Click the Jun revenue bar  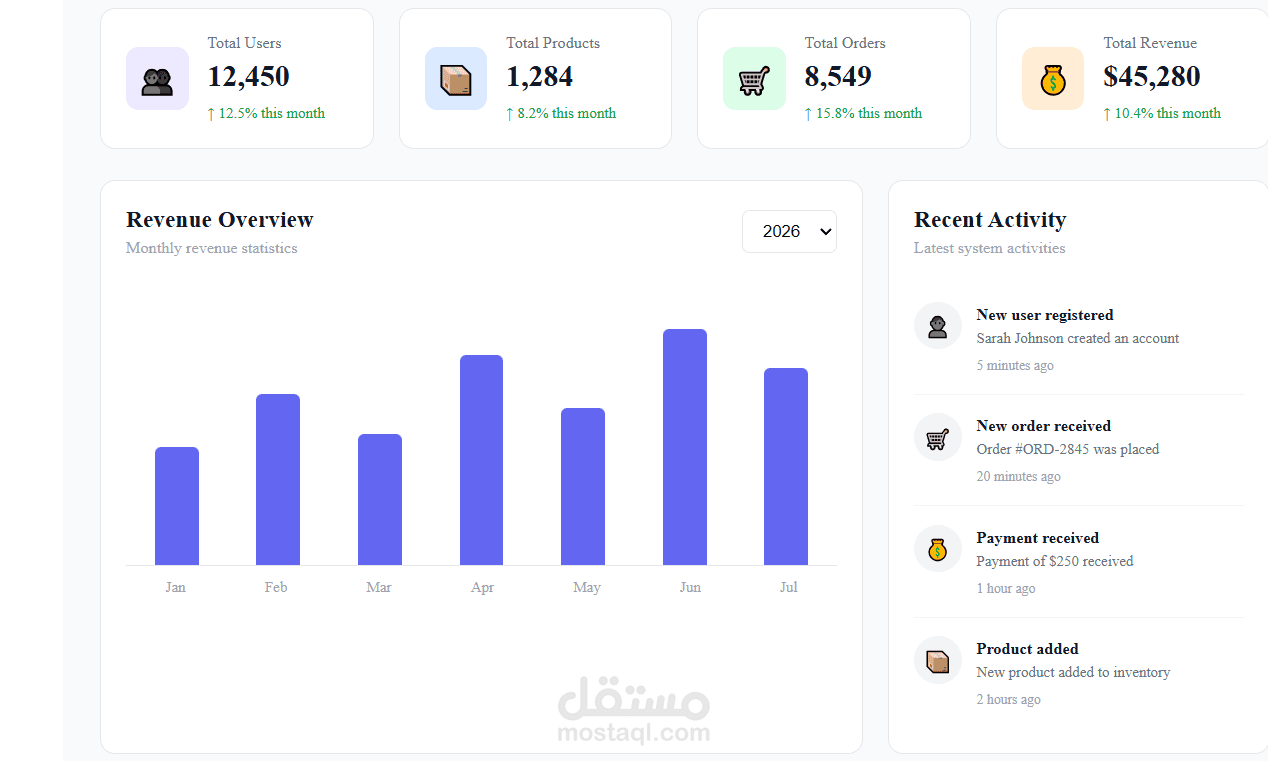(685, 447)
